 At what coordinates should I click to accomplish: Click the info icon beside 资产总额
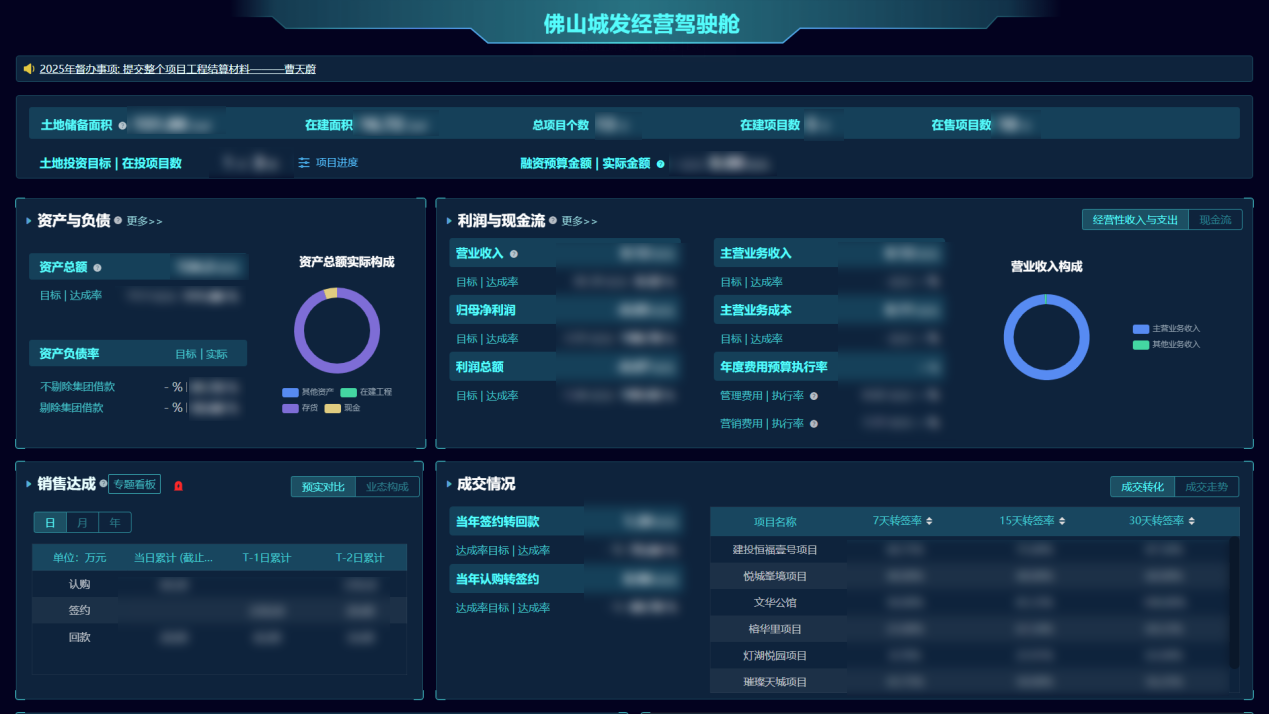click(x=97, y=268)
